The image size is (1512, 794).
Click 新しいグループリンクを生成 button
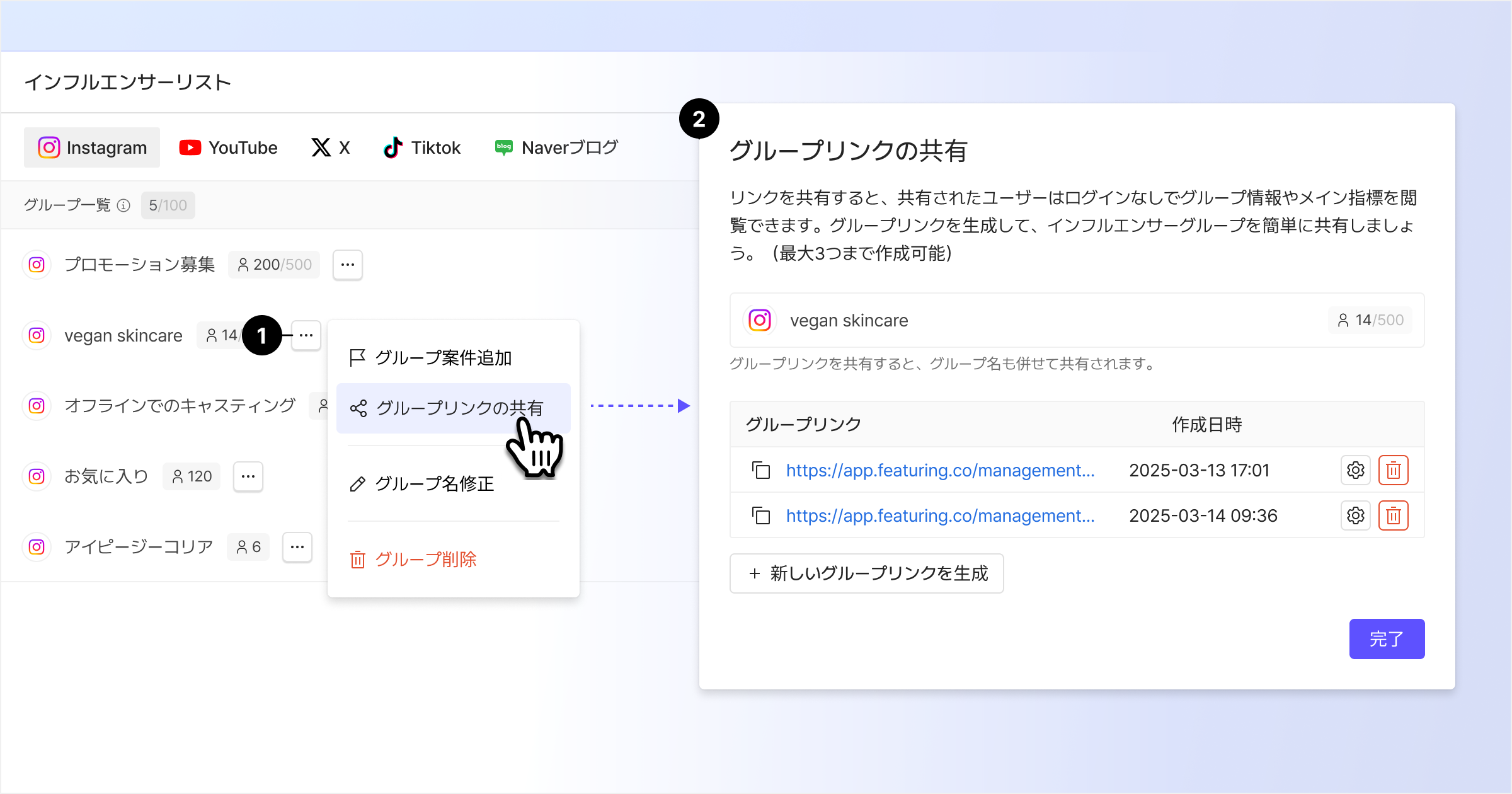coord(866,573)
